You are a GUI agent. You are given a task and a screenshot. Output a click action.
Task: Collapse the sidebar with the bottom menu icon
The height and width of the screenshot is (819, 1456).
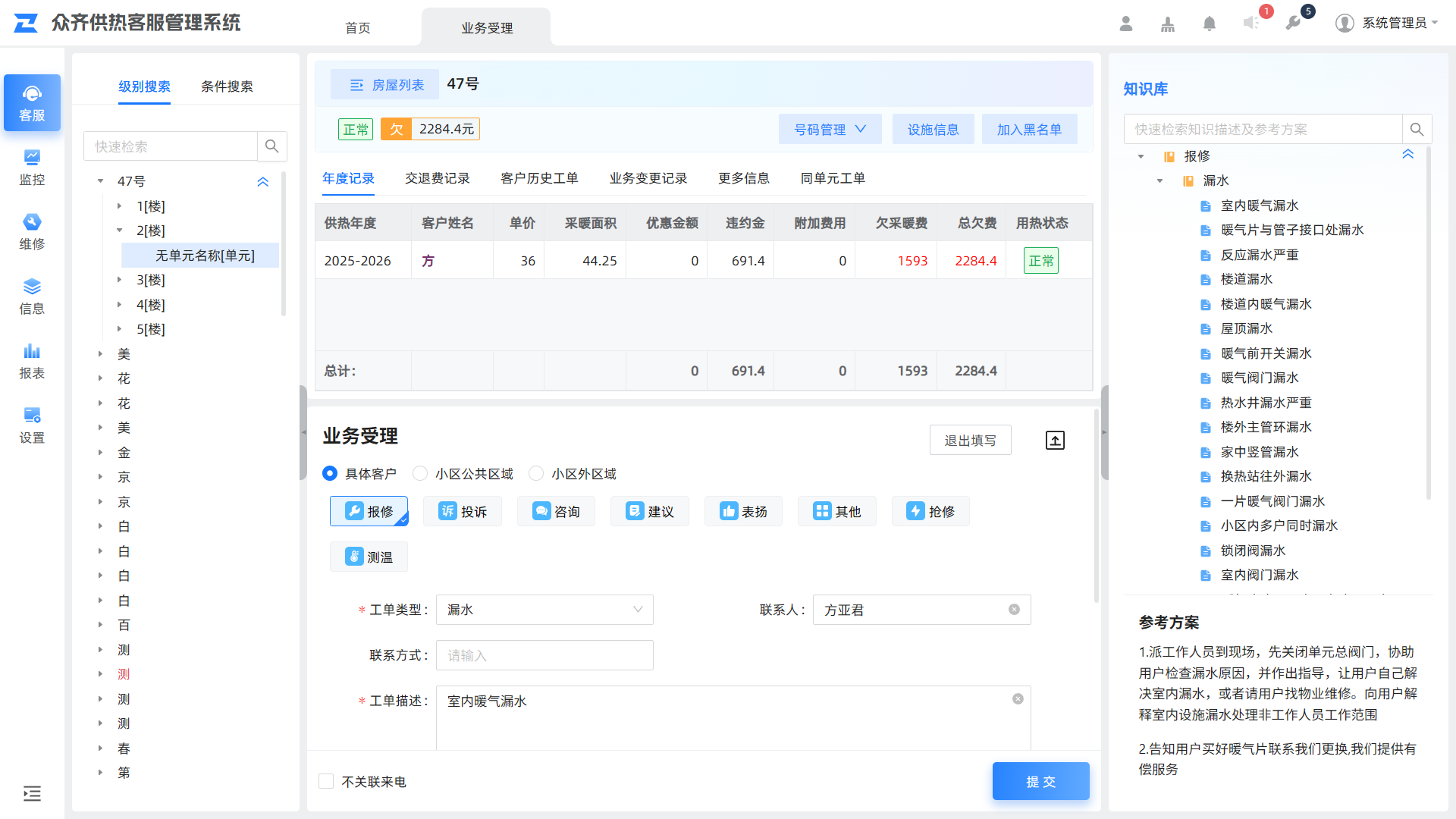click(x=32, y=794)
